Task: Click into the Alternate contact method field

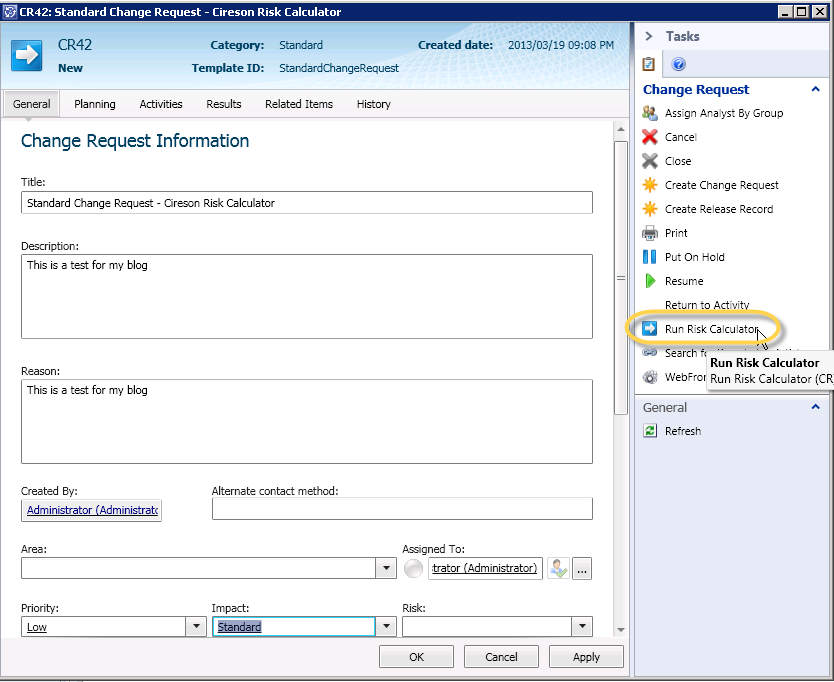Action: (402, 510)
